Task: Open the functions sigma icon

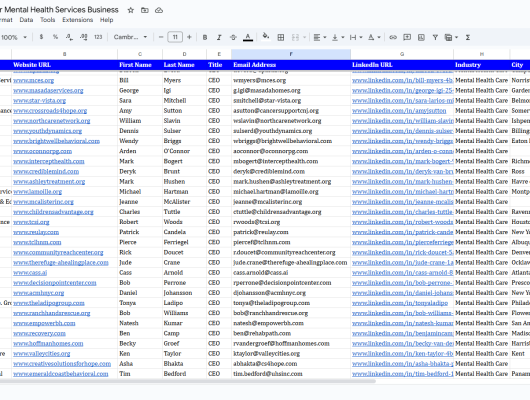Action: click(x=468, y=37)
